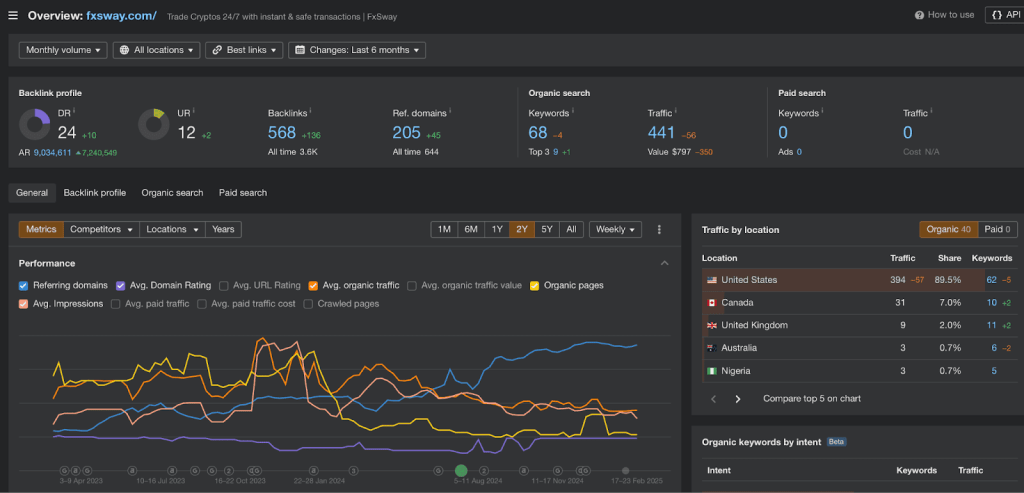
Task: Click the United States flag icon
Action: point(712,280)
